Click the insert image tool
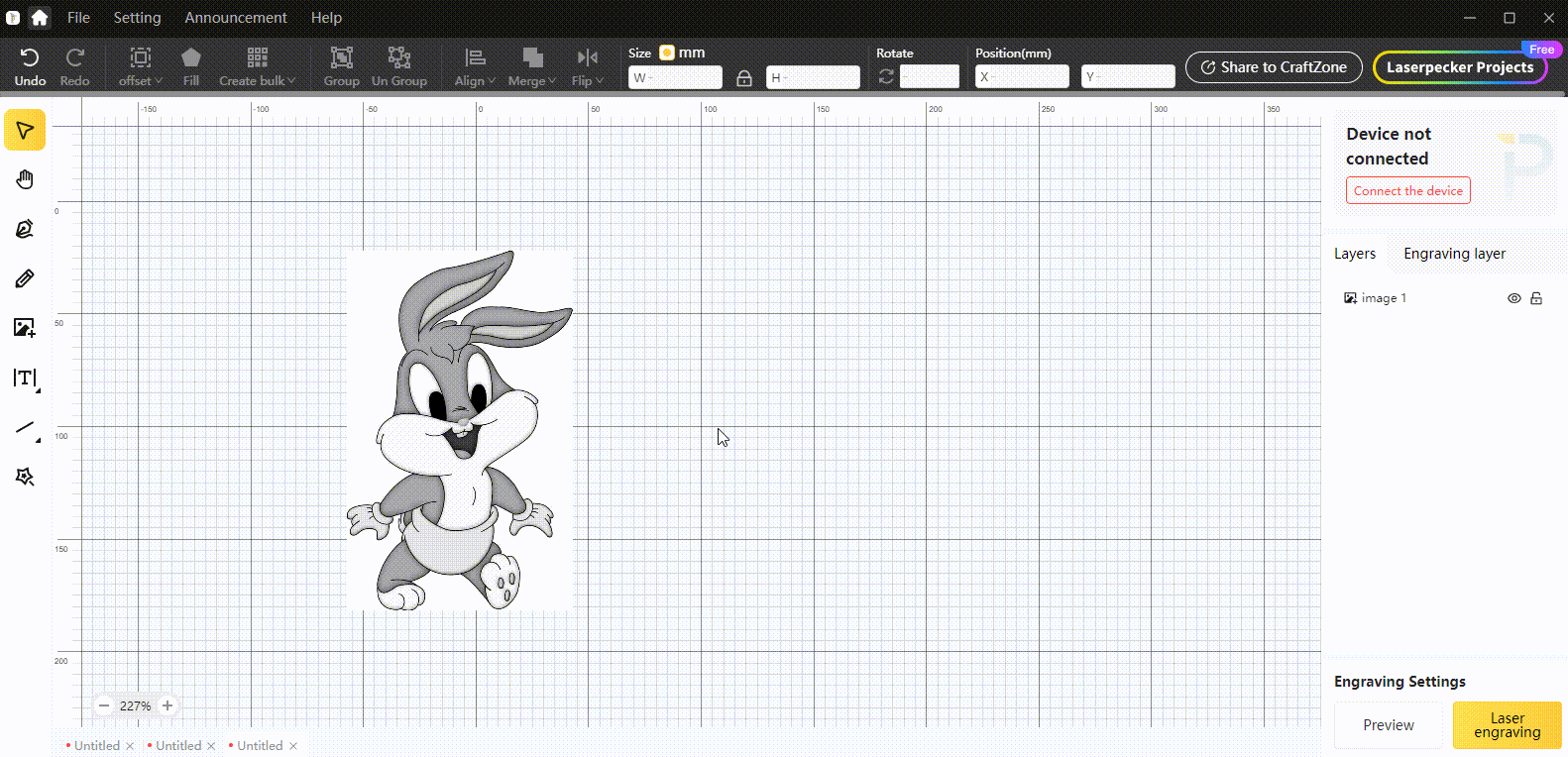Screen dimensions: 1568x757 (x=25, y=328)
